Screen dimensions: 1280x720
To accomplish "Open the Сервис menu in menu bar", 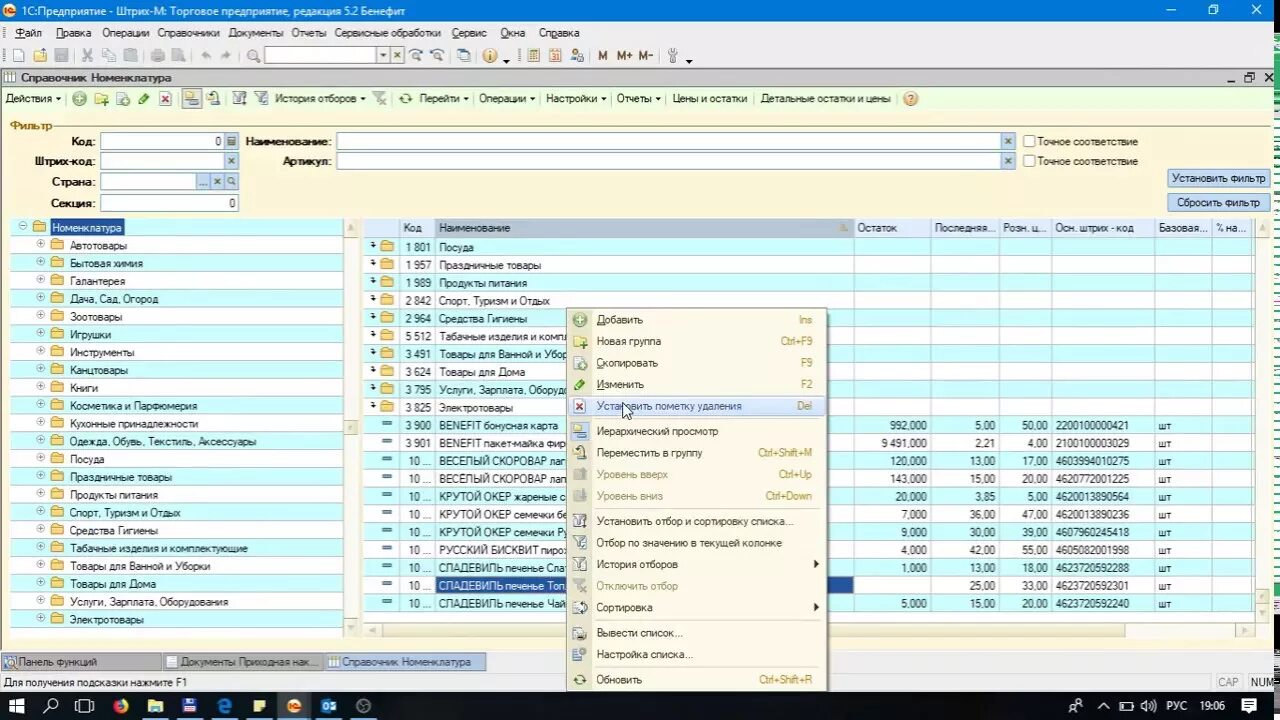I will tap(469, 33).
